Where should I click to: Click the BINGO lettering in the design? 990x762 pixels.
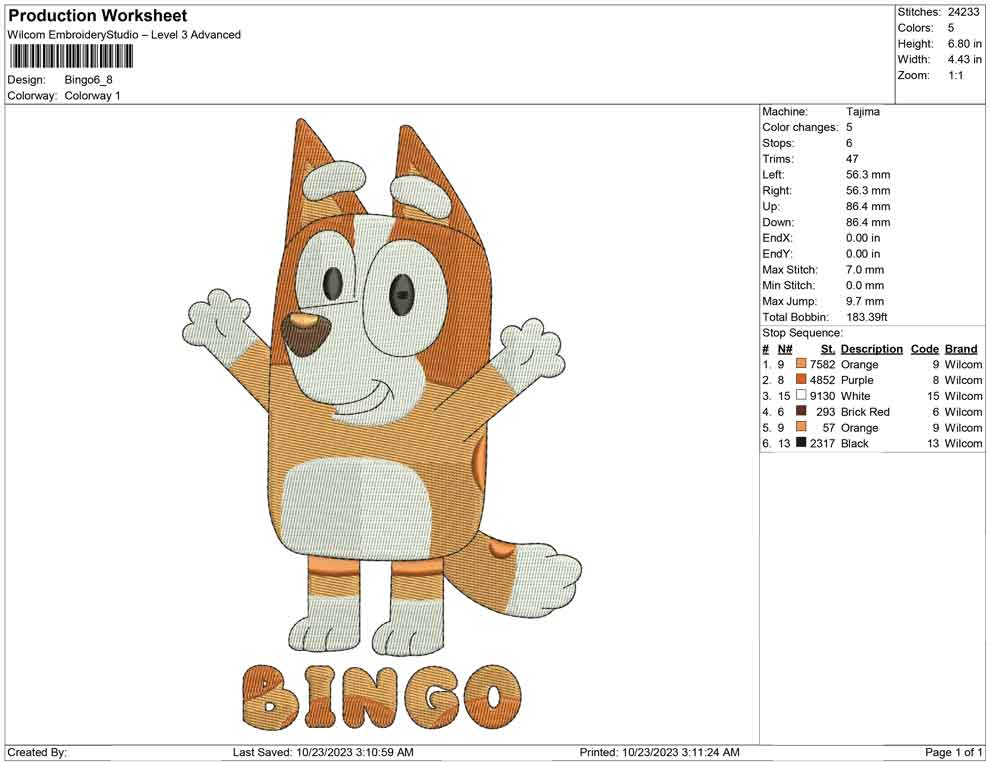[x=382, y=696]
